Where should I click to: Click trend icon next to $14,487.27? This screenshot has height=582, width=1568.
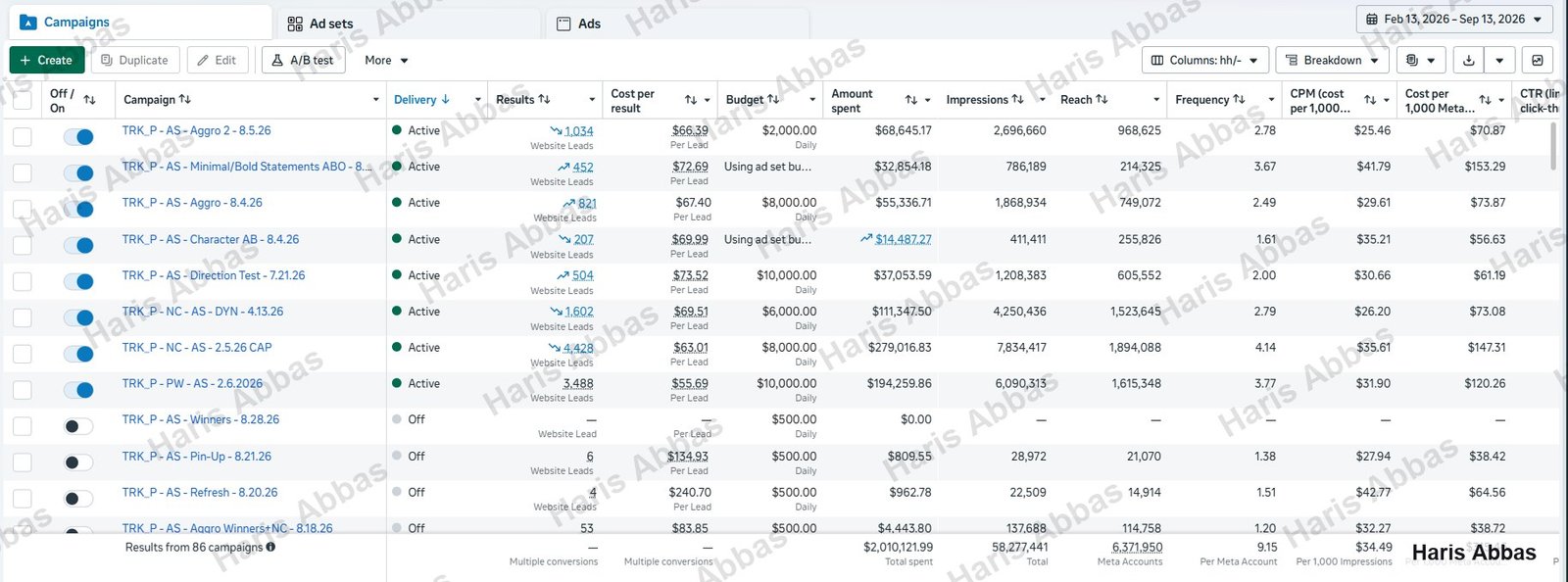pos(866,239)
